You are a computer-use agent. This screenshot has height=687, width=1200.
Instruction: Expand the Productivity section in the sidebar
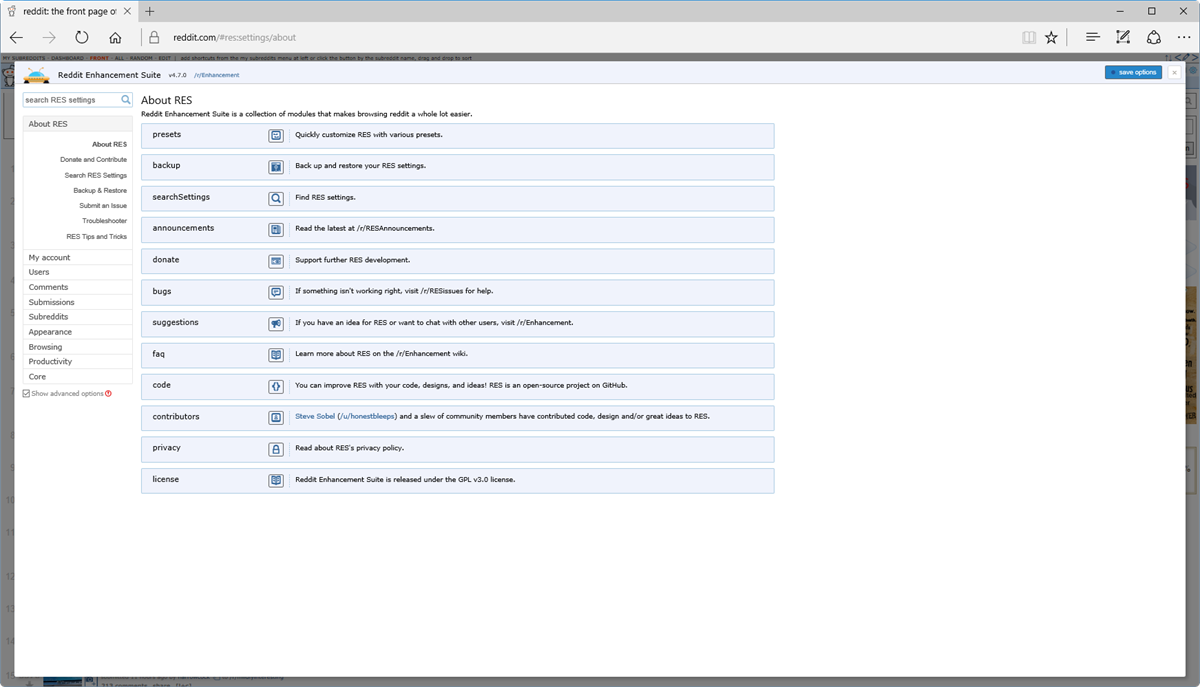pyautogui.click(x=53, y=361)
